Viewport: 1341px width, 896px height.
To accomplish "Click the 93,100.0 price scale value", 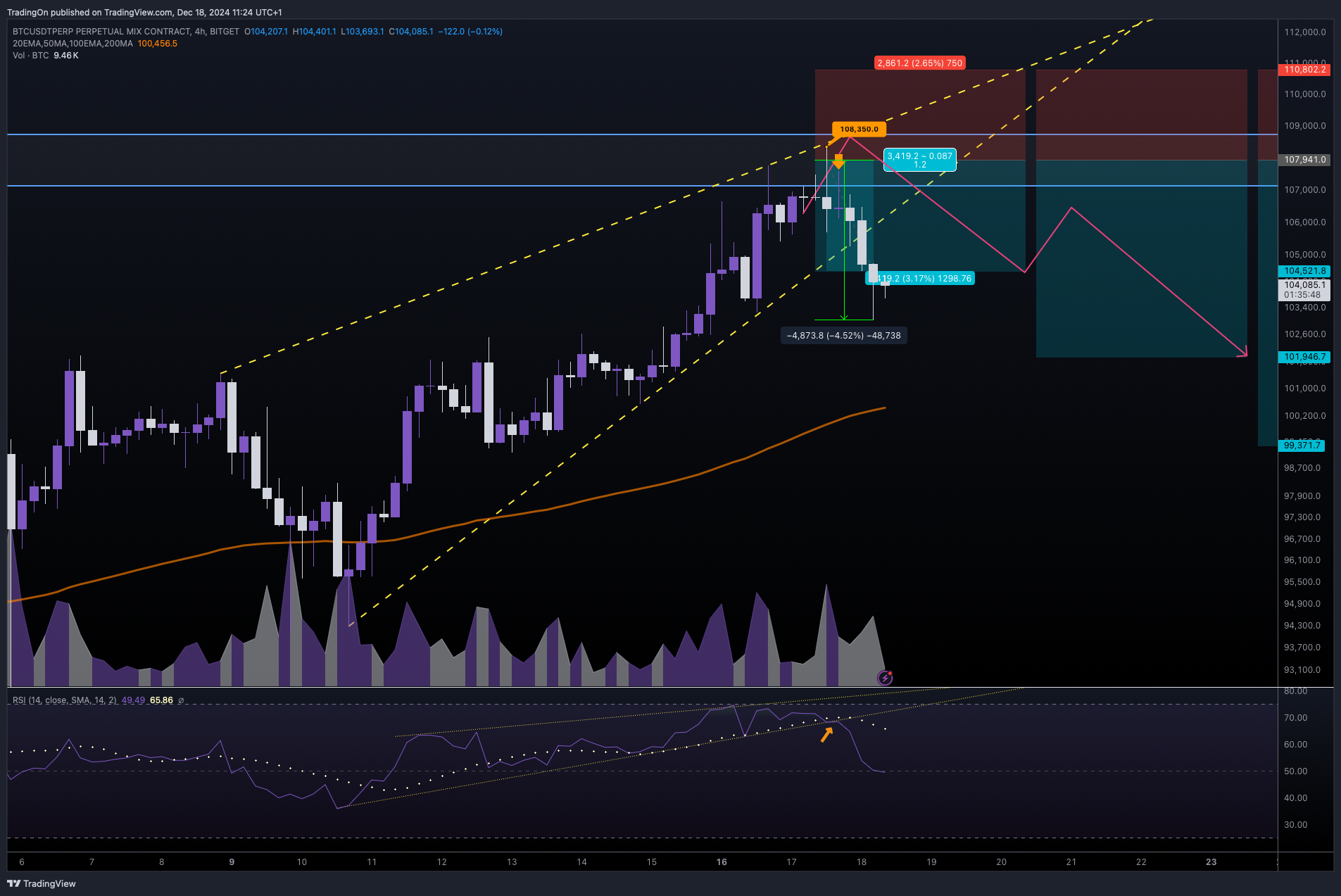I will [1302, 670].
